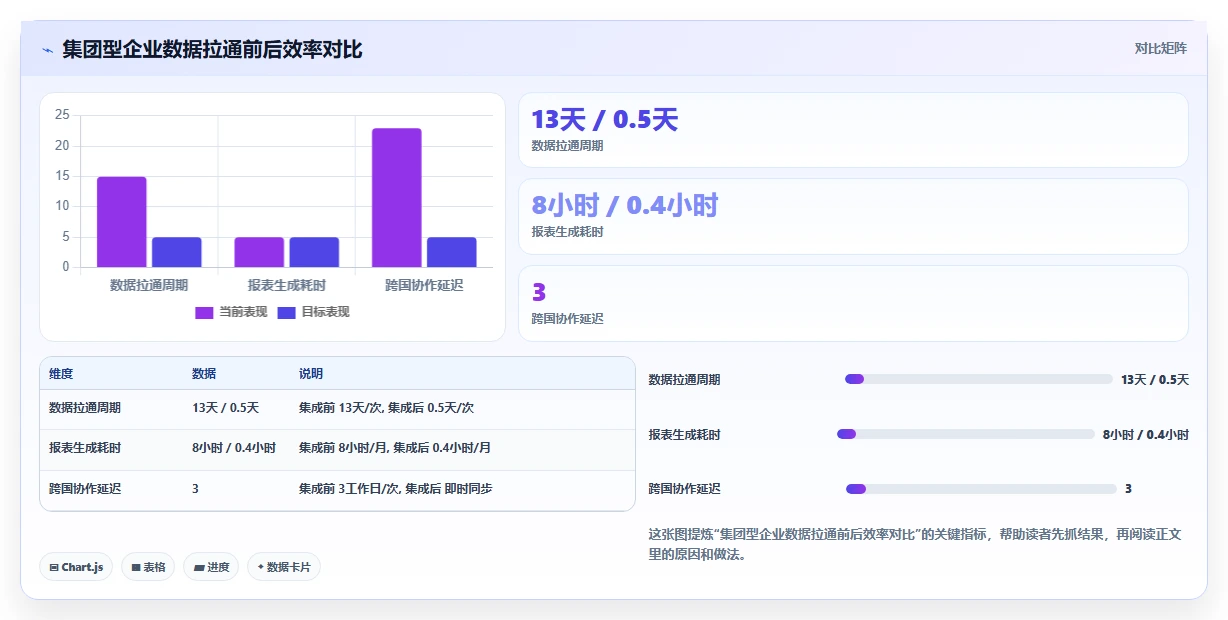1228x620 pixels.
Task: Click the 报表生成耗时 chart axis label
Action: click(287, 285)
